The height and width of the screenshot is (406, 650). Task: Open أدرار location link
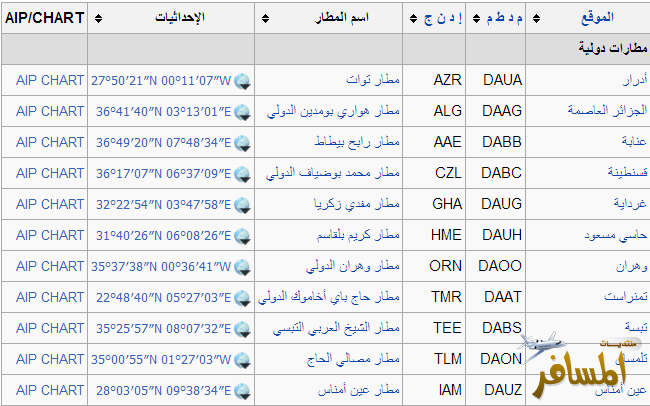[x=635, y=80]
